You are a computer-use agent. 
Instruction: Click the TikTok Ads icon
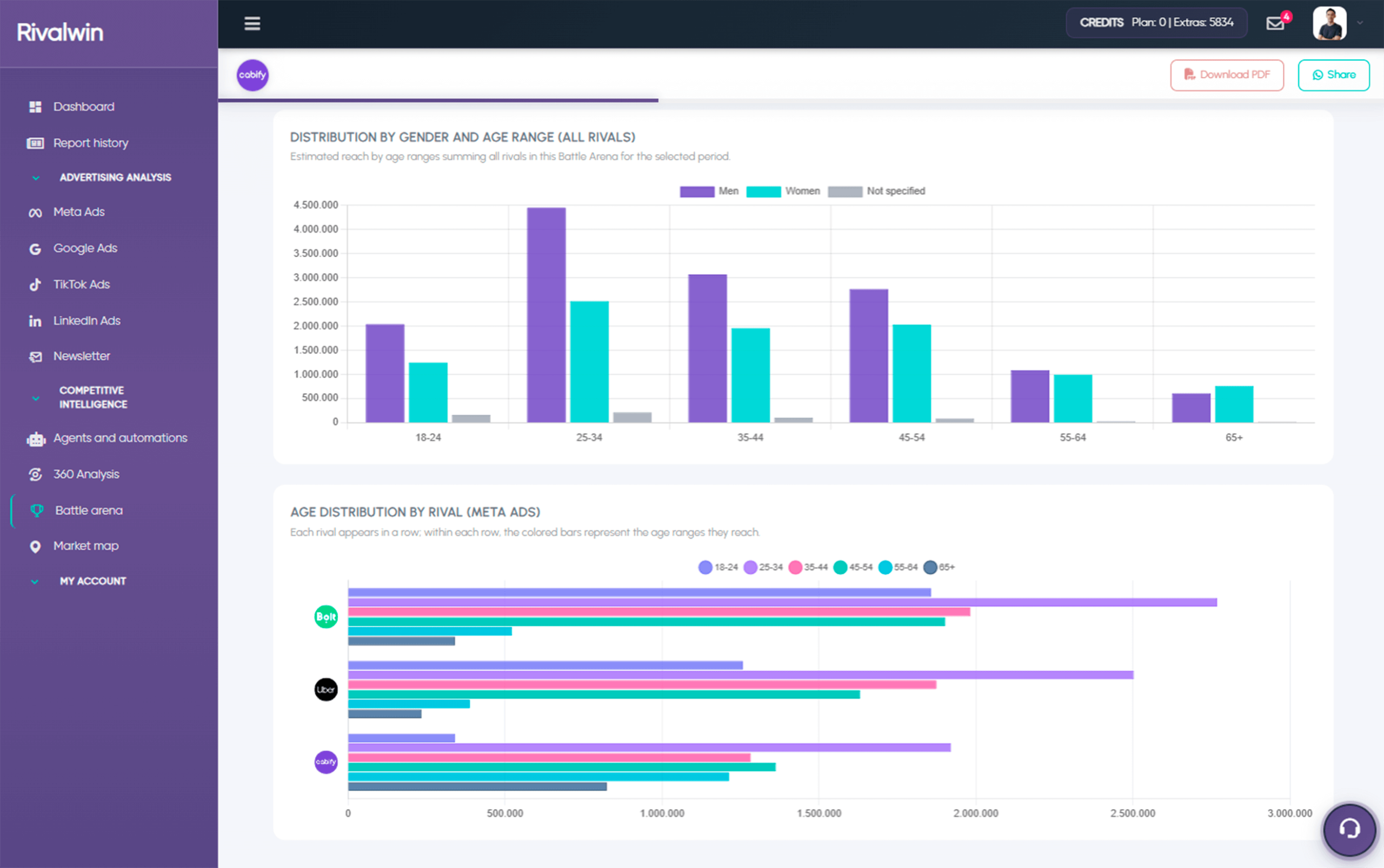(35, 285)
